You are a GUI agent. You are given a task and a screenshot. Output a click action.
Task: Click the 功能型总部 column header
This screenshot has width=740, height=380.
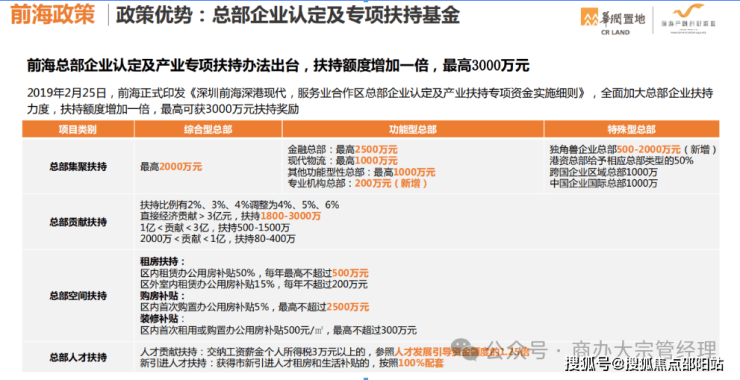point(412,129)
